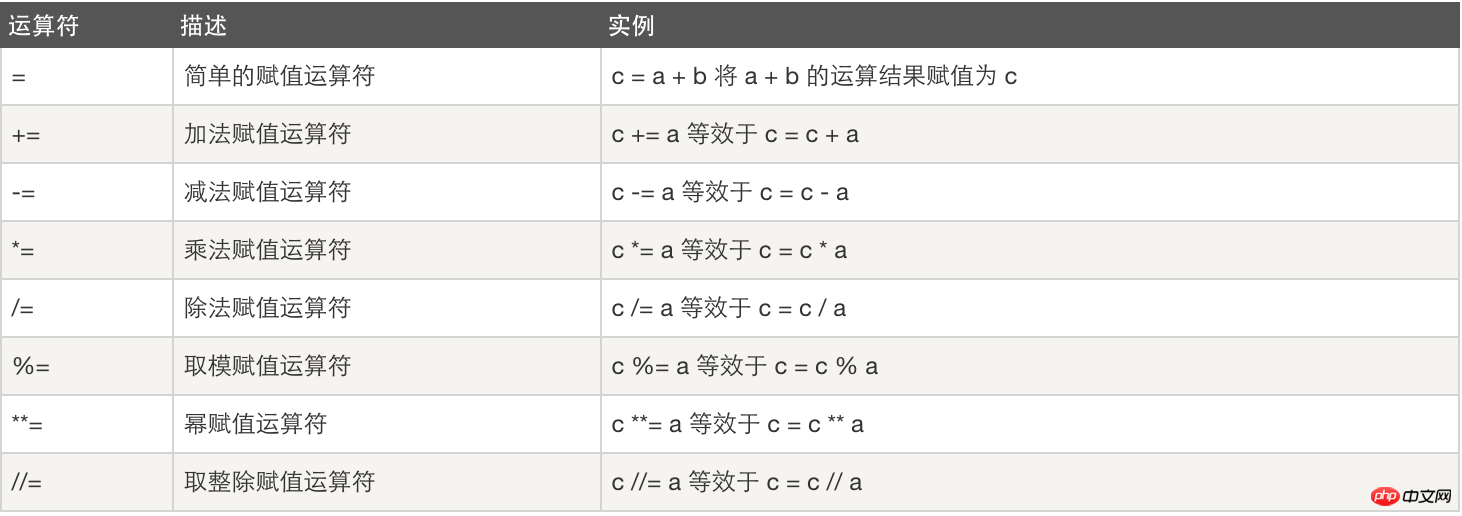The width and height of the screenshot is (1462, 516).
Task: Click the 加法赋值运算符 description
Action: tap(268, 134)
